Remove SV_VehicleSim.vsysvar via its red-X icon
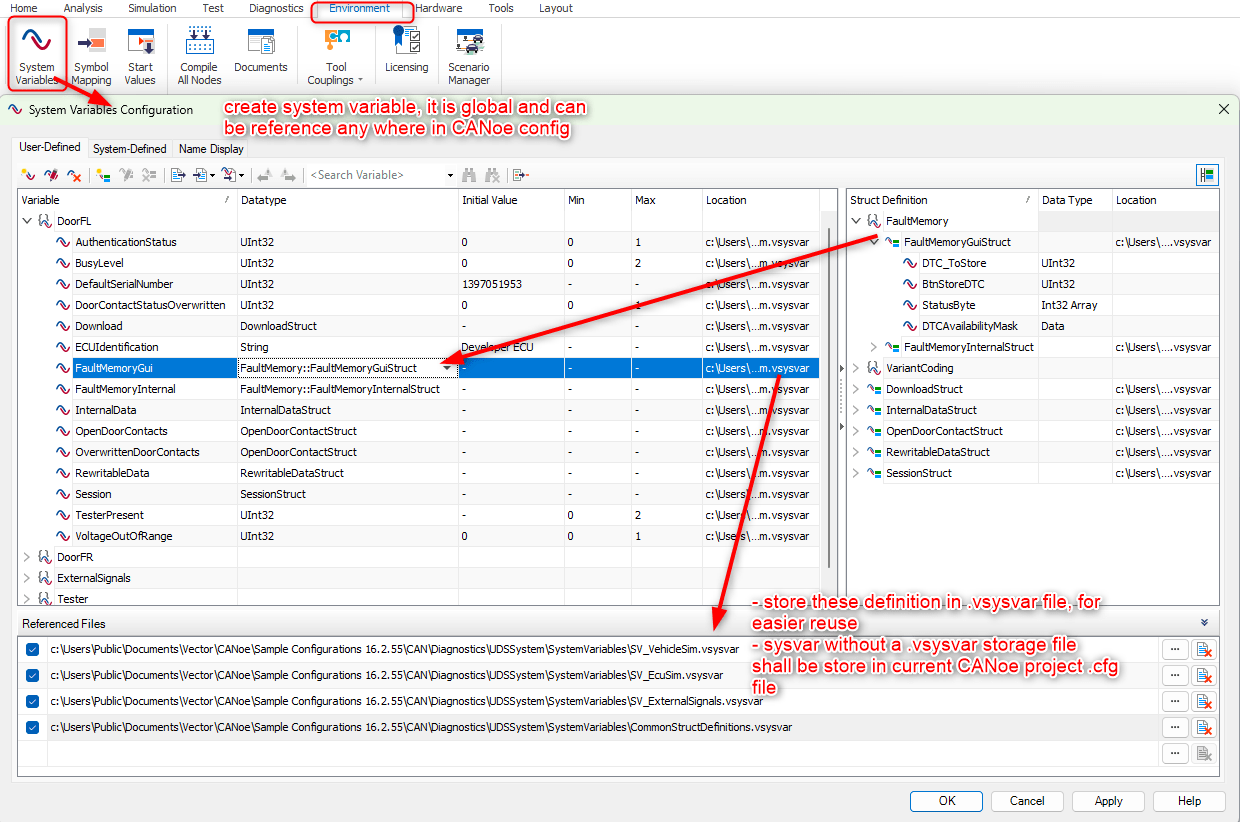Viewport: 1240px width, 822px height. (1202, 649)
